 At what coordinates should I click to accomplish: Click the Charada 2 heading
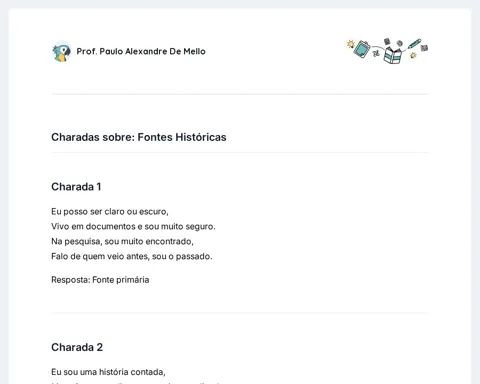[x=77, y=347]
